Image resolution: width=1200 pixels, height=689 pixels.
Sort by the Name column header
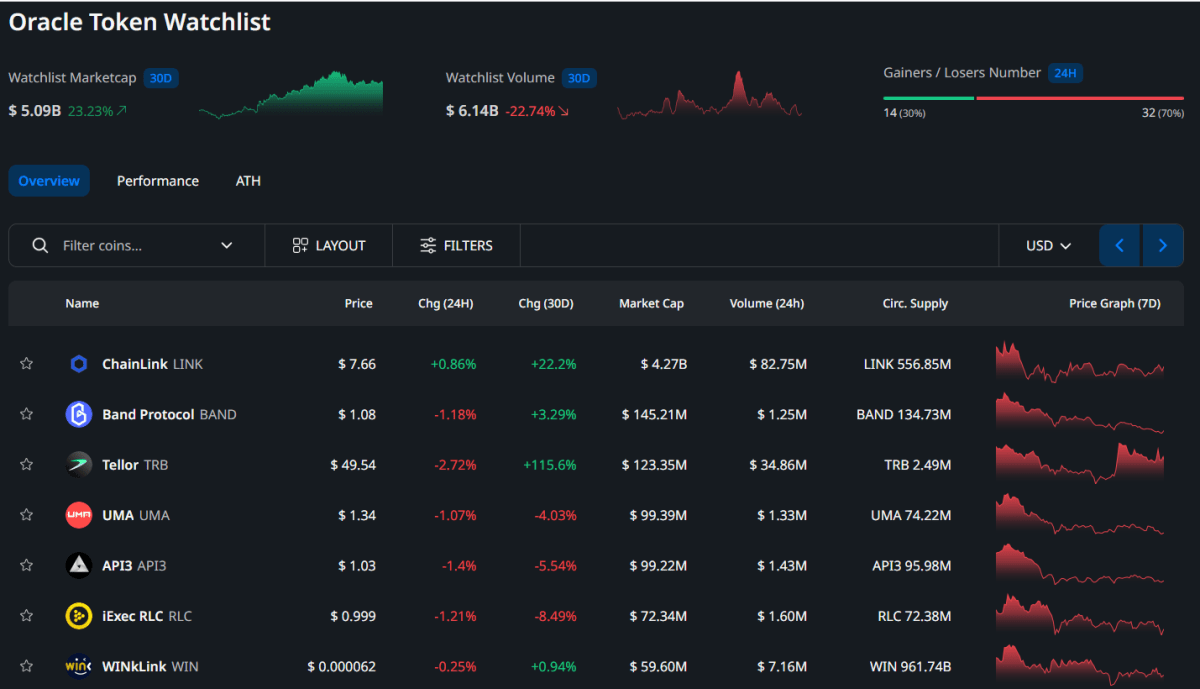(82, 303)
